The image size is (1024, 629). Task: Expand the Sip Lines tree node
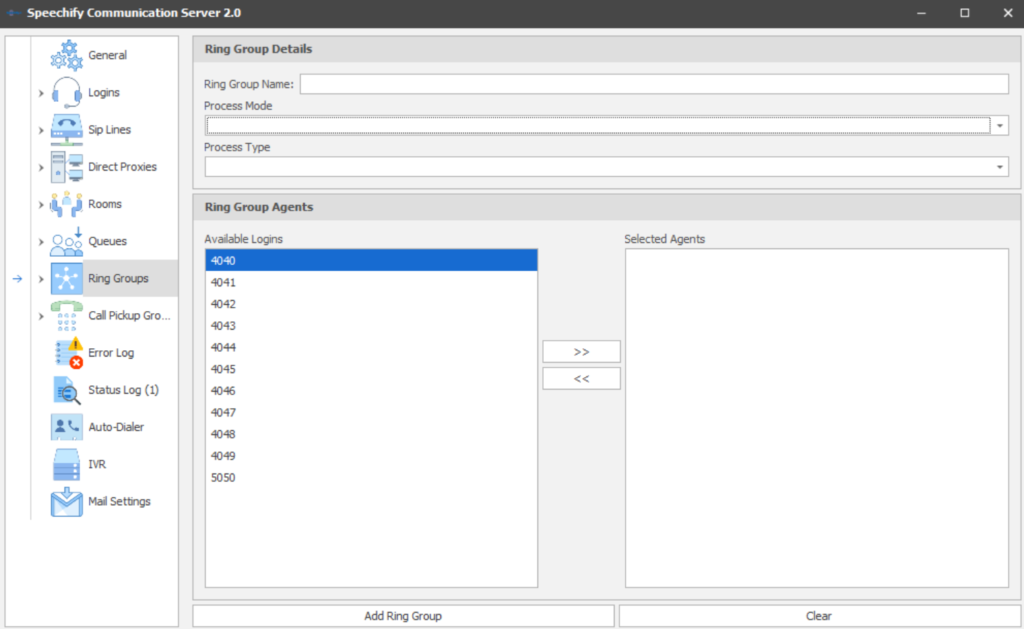coord(41,131)
